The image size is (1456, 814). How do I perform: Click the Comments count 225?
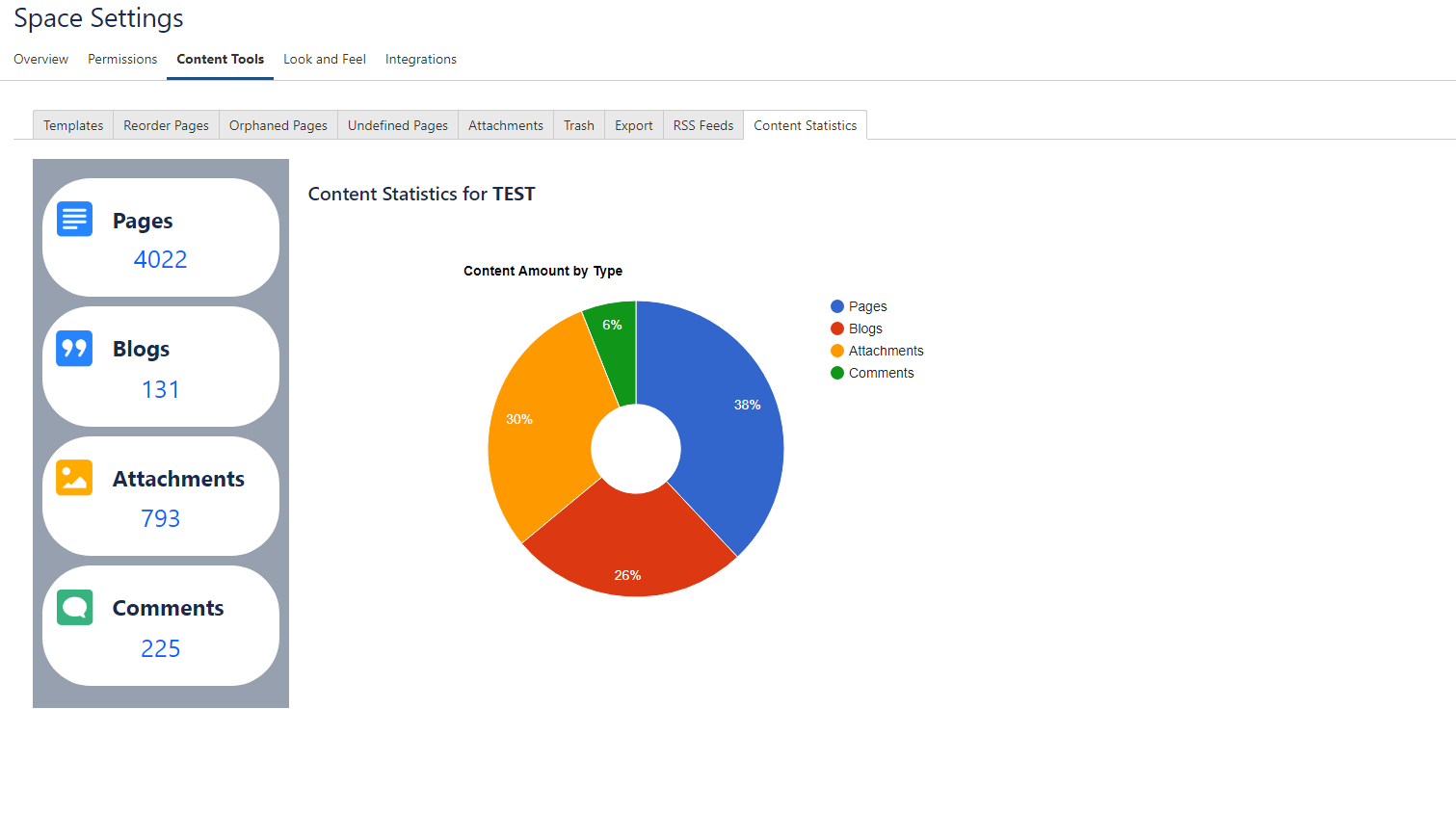point(160,648)
